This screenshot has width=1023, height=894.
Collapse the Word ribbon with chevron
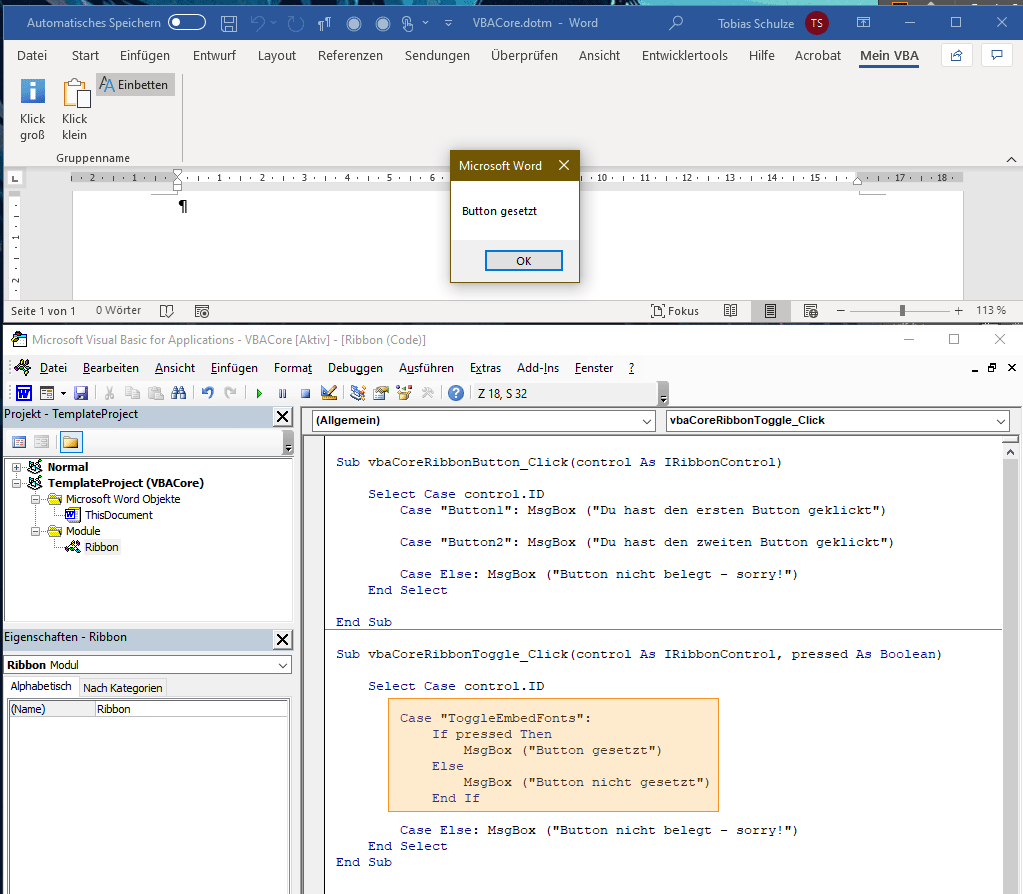(1011, 160)
